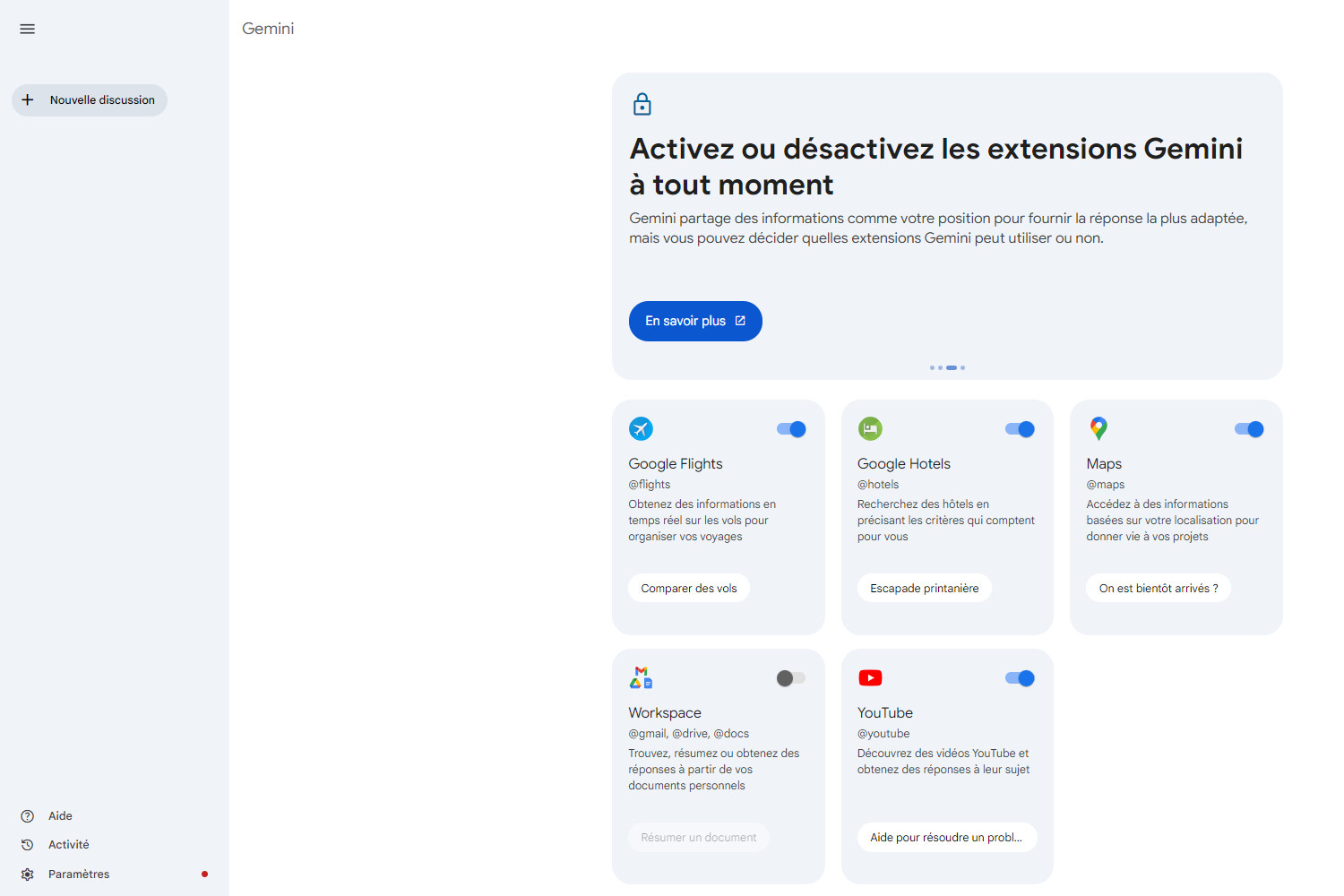The image size is (1344, 896).
Task: Click the Maps pin icon
Action: [x=1098, y=428]
